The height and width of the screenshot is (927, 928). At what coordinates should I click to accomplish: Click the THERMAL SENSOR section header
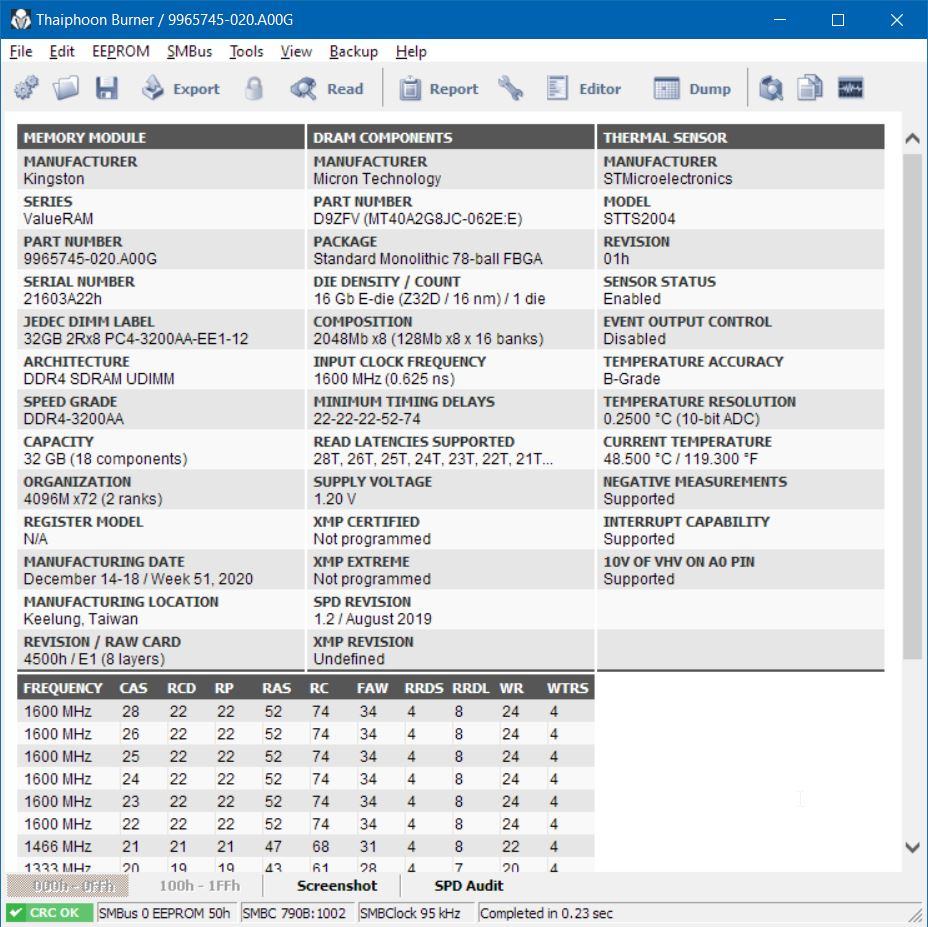click(740, 137)
